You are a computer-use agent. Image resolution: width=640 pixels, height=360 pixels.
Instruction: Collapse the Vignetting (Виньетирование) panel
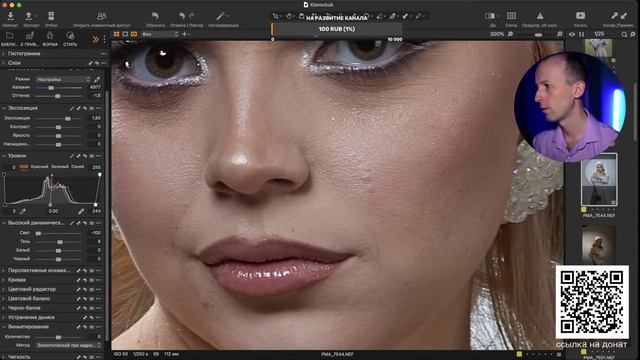point(4,327)
